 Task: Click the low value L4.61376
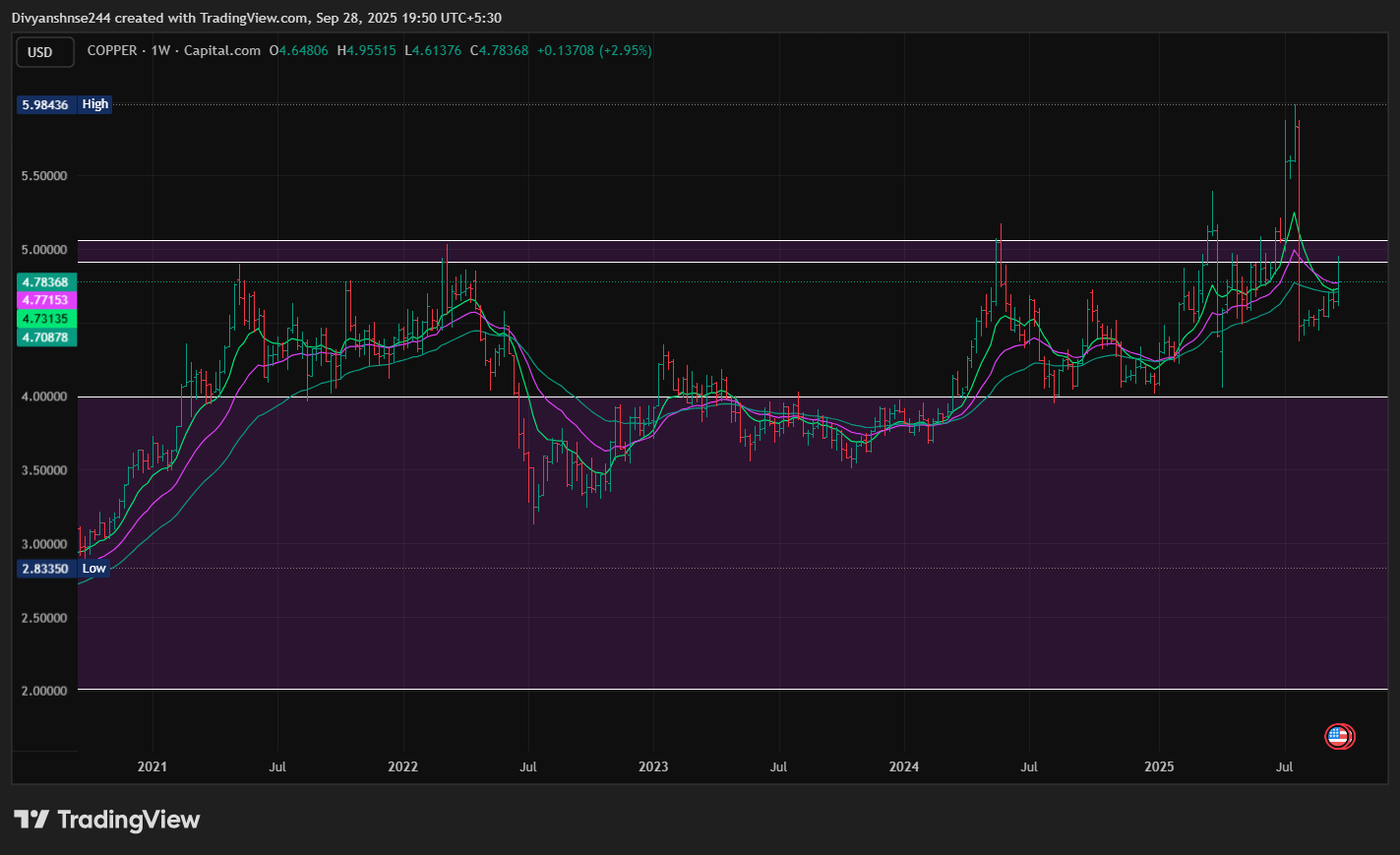[x=433, y=50]
